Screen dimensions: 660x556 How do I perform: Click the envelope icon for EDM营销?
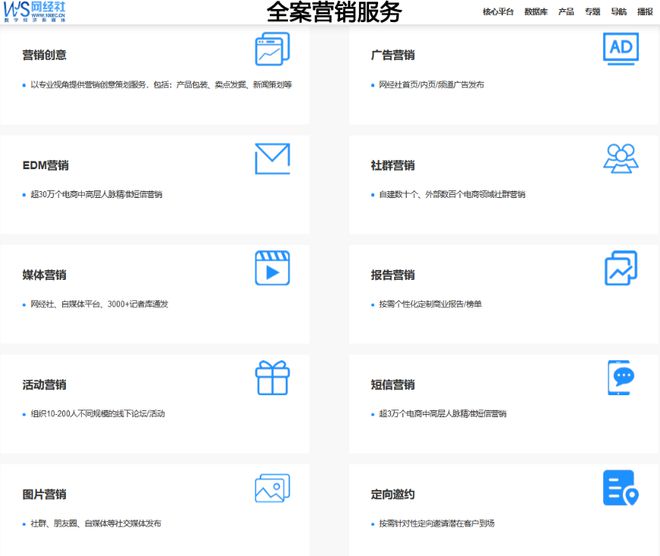(272, 159)
